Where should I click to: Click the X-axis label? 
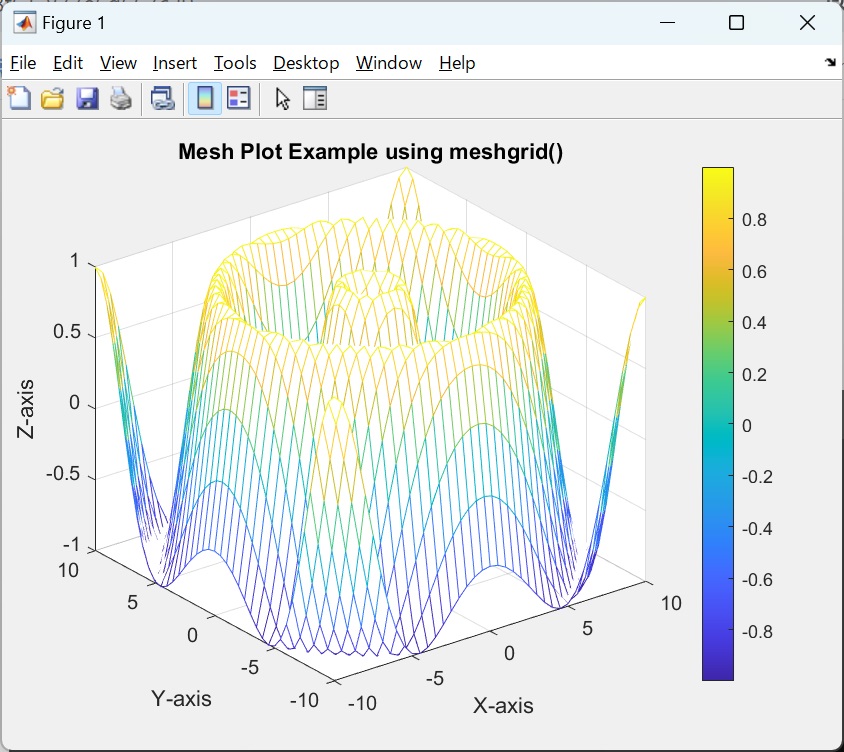pyautogui.click(x=503, y=705)
